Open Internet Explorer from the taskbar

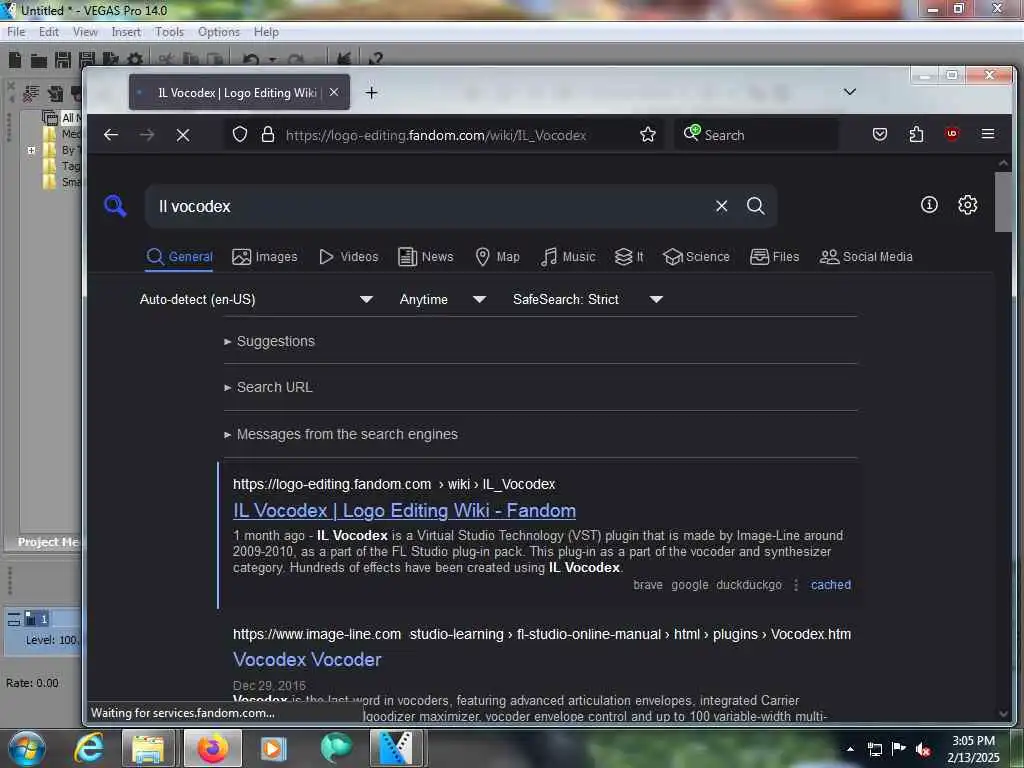[89, 748]
